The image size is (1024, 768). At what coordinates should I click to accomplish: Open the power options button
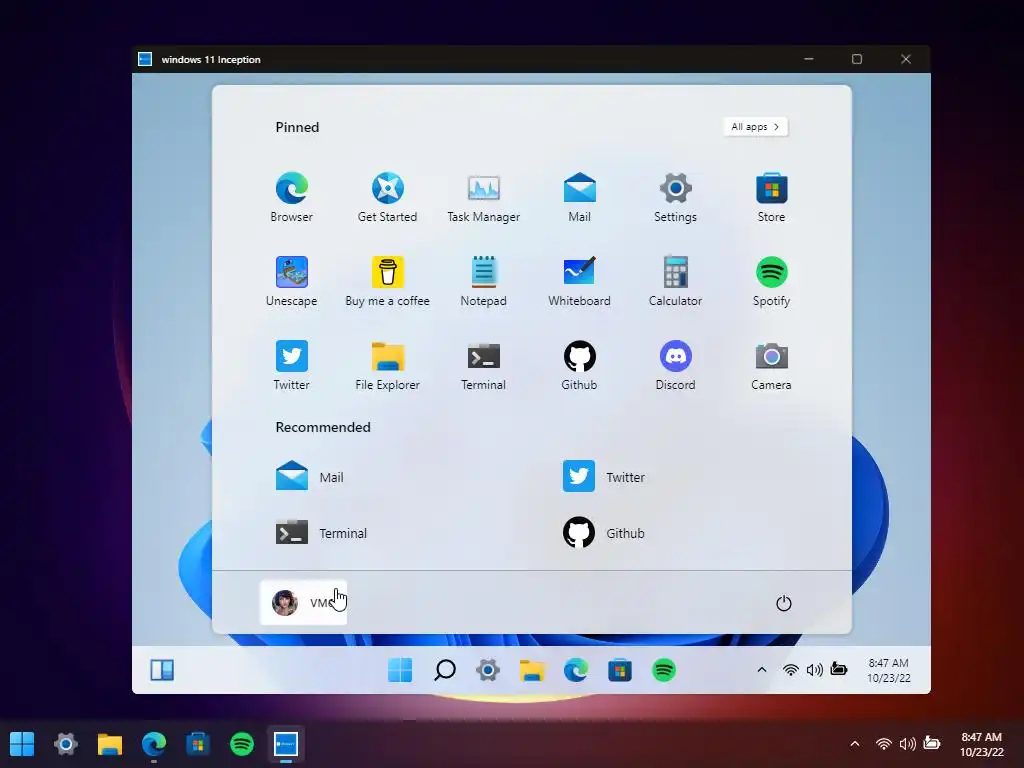click(x=784, y=603)
